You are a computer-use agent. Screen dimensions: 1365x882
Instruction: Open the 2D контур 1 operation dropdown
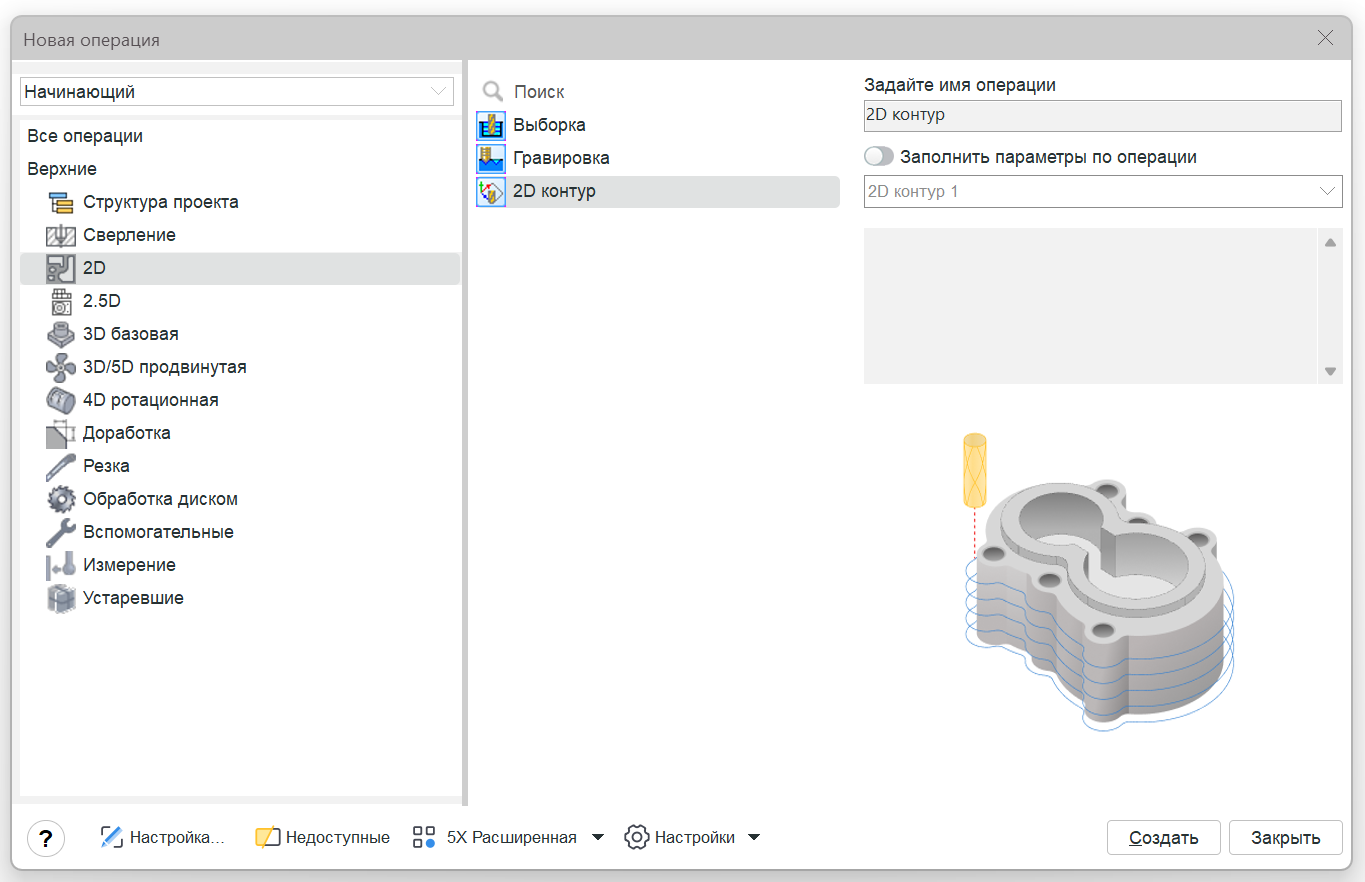1103,191
